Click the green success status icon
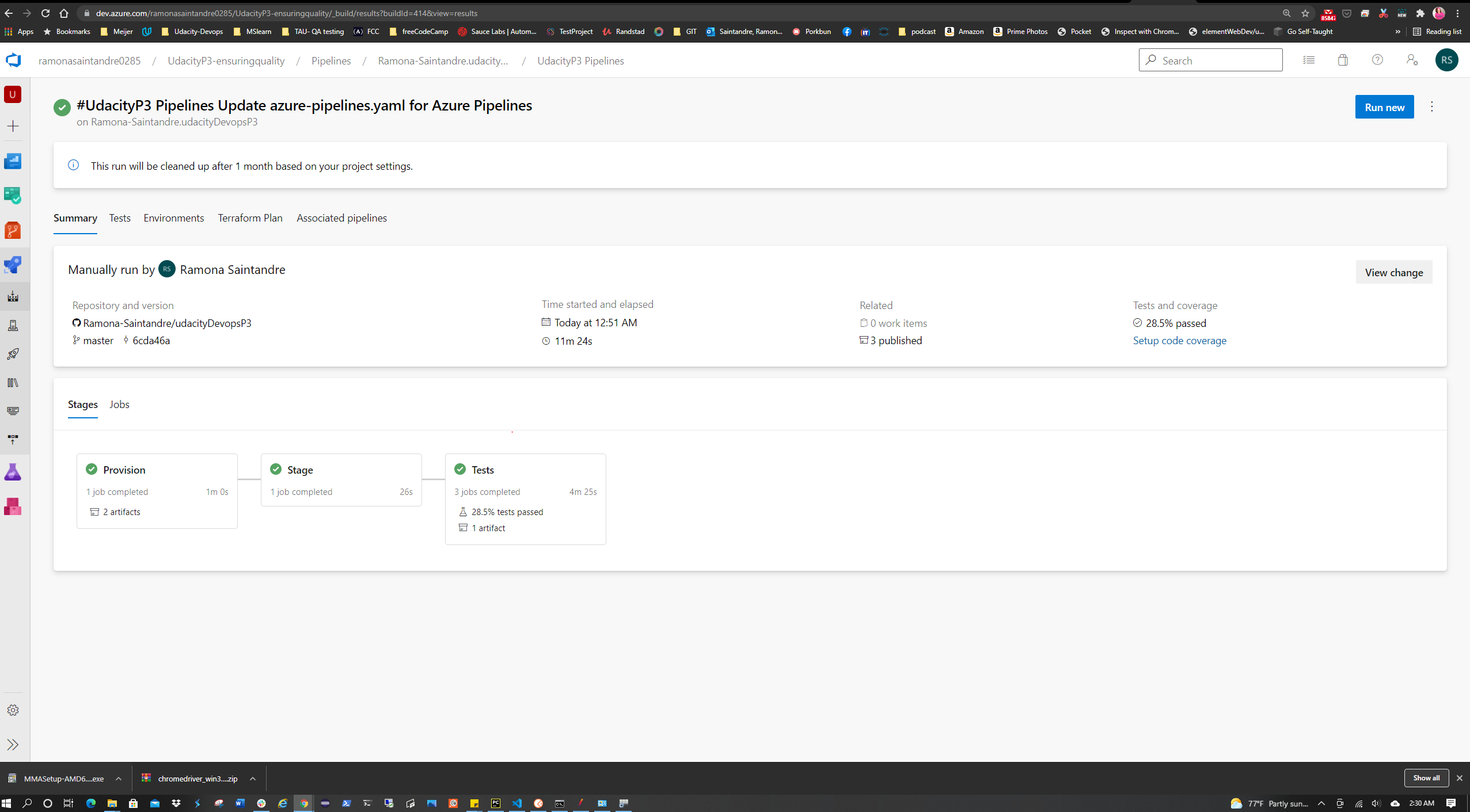The width and height of the screenshot is (1470, 812). [x=62, y=106]
